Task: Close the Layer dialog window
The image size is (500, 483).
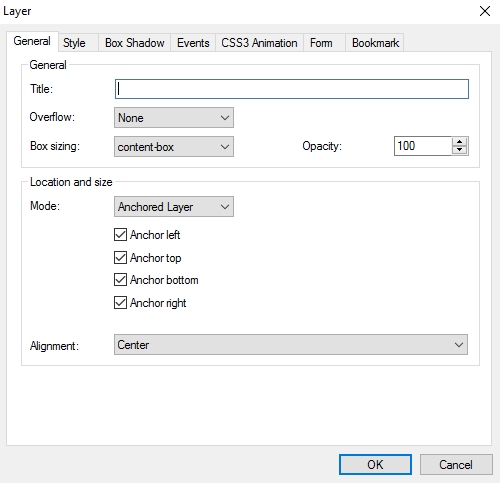Action: 485,11
